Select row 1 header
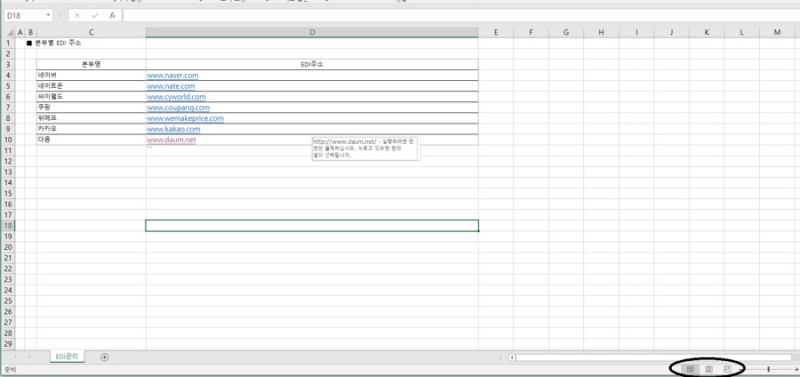The image size is (800, 377). click(8, 43)
